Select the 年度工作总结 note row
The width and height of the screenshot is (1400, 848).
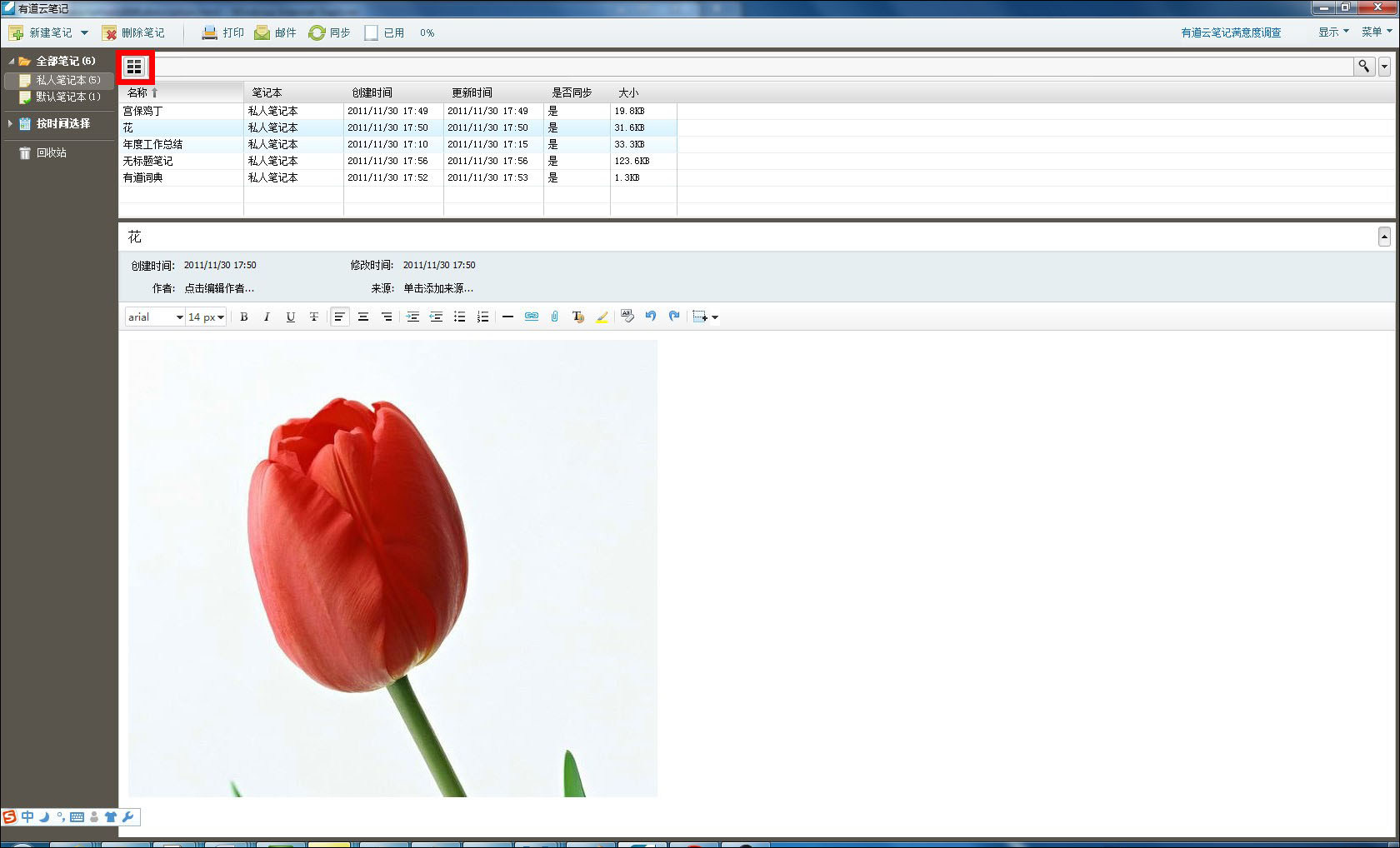[153, 144]
